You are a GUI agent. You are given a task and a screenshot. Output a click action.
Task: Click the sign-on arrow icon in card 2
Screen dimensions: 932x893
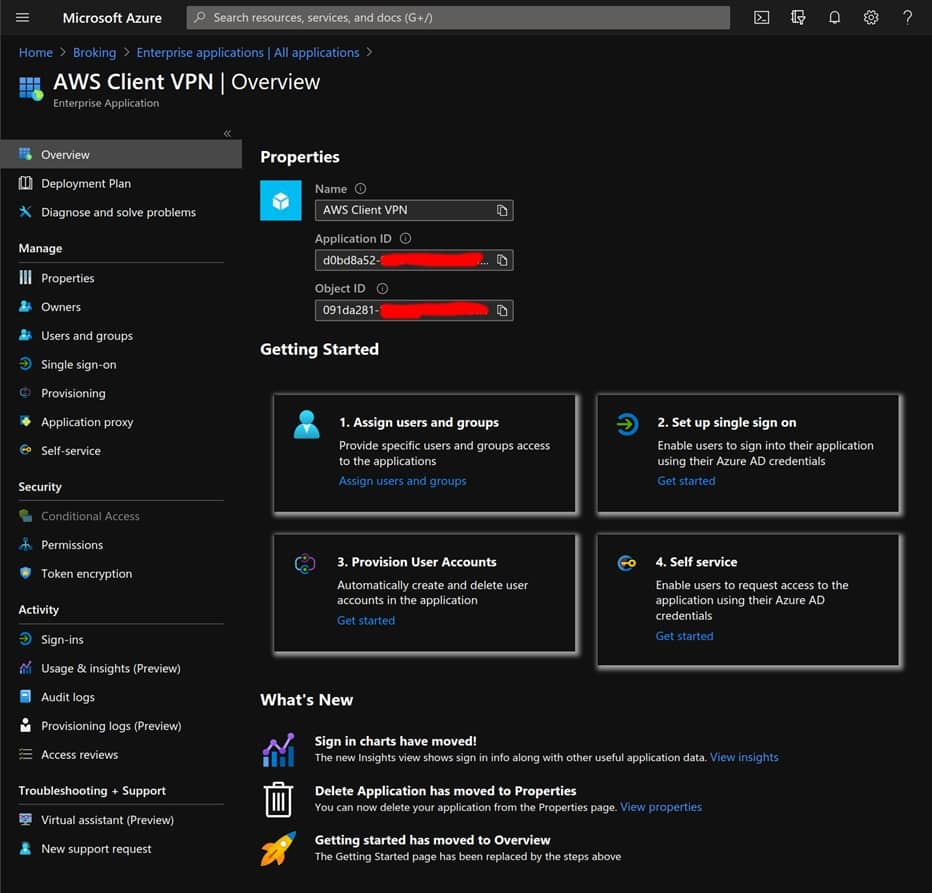(x=627, y=424)
